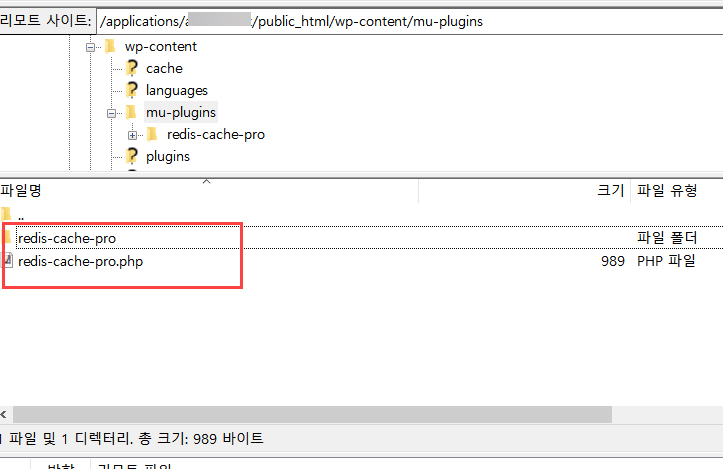
Task: Click the left arrow of horizontal scrollbar
Action: (4, 415)
